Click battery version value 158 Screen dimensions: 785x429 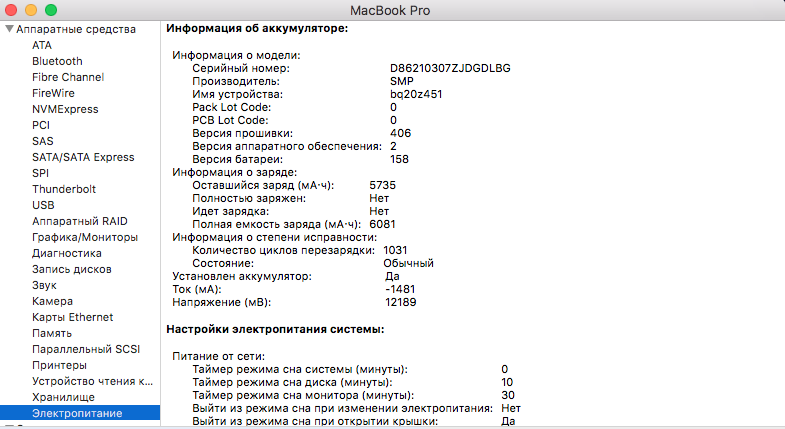pyautogui.click(x=399, y=159)
